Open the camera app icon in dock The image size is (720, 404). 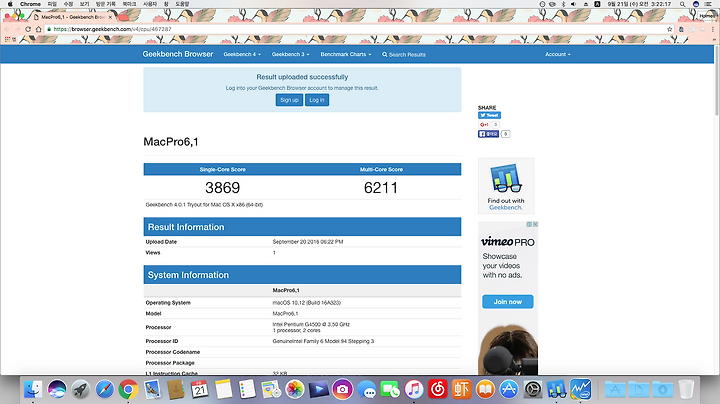343,390
